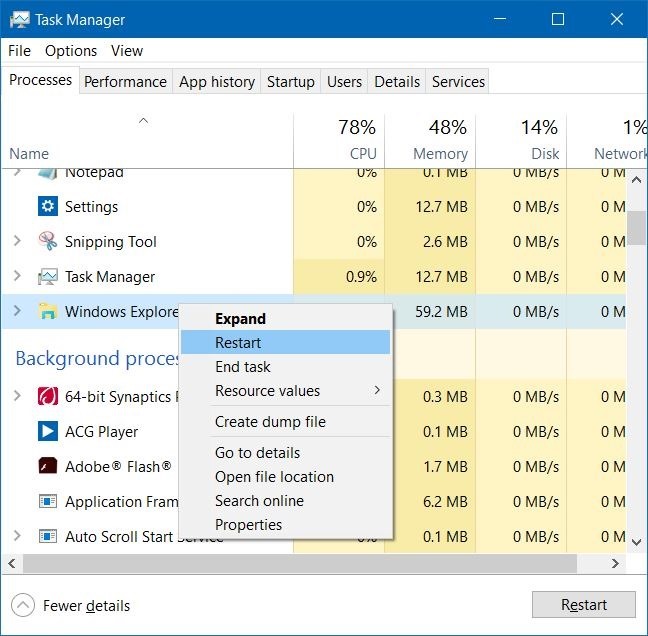
Task: Choose Go to details
Action: click(x=286, y=453)
